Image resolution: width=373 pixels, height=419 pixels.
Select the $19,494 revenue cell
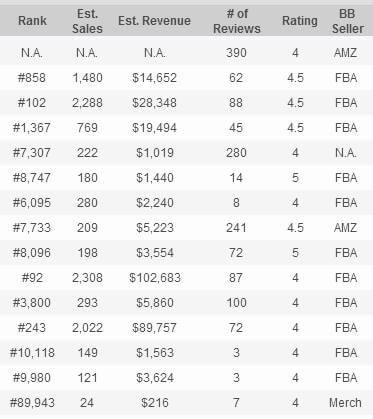click(154, 128)
